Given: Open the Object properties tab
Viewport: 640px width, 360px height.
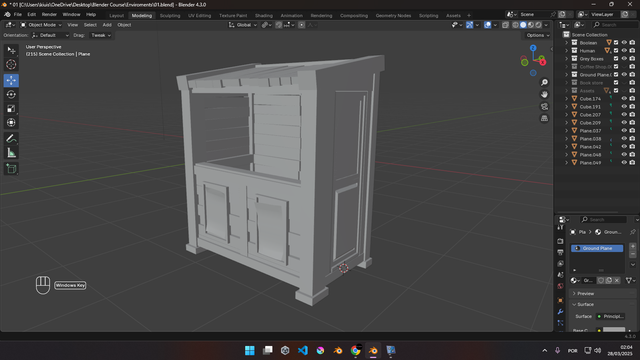Looking at the screenshot, I should pyautogui.click(x=560, y=300).
